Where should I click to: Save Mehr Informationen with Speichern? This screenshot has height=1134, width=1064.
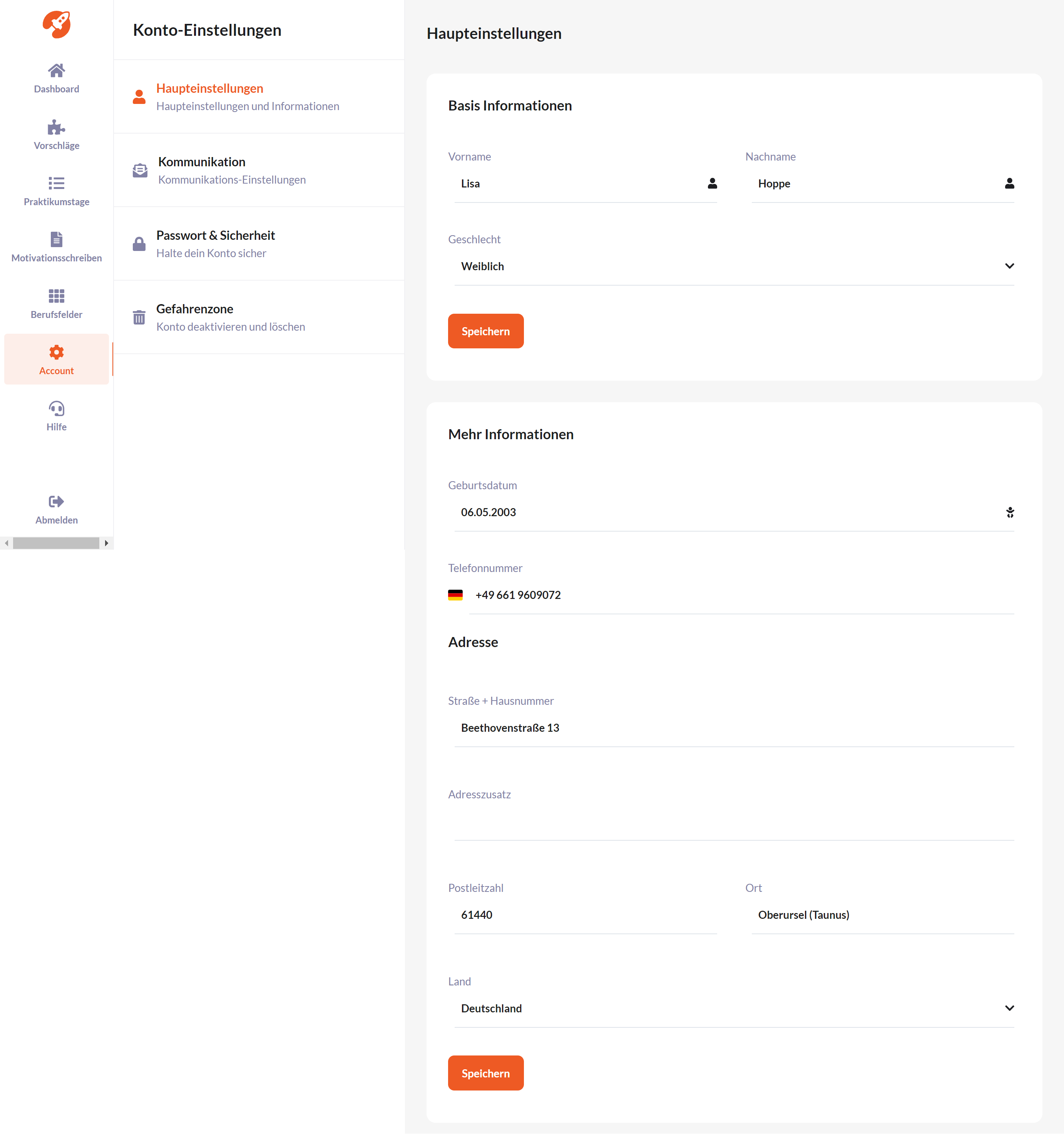pos(485,1073)
